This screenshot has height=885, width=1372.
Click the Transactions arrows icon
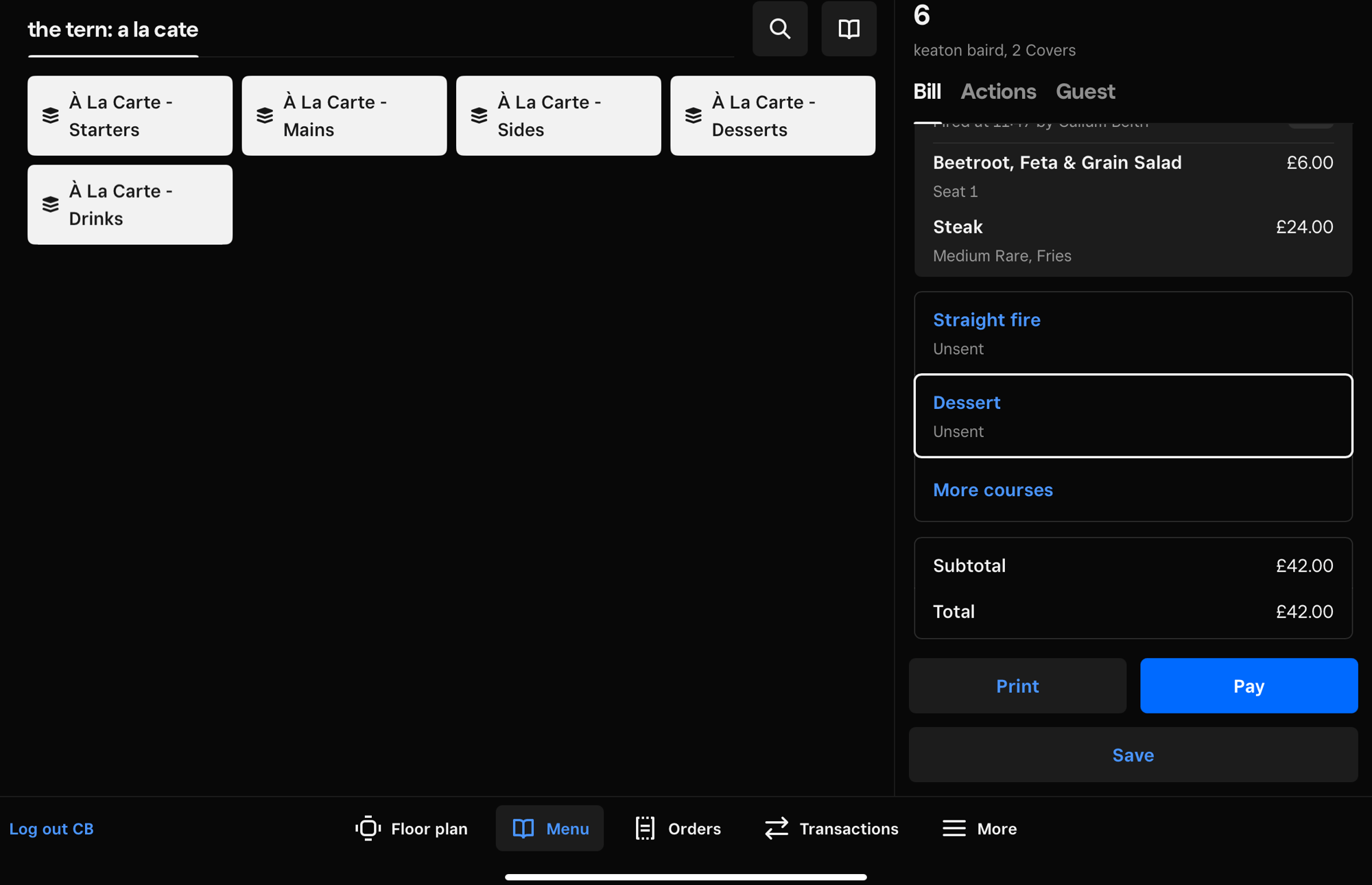click(775, 828)
